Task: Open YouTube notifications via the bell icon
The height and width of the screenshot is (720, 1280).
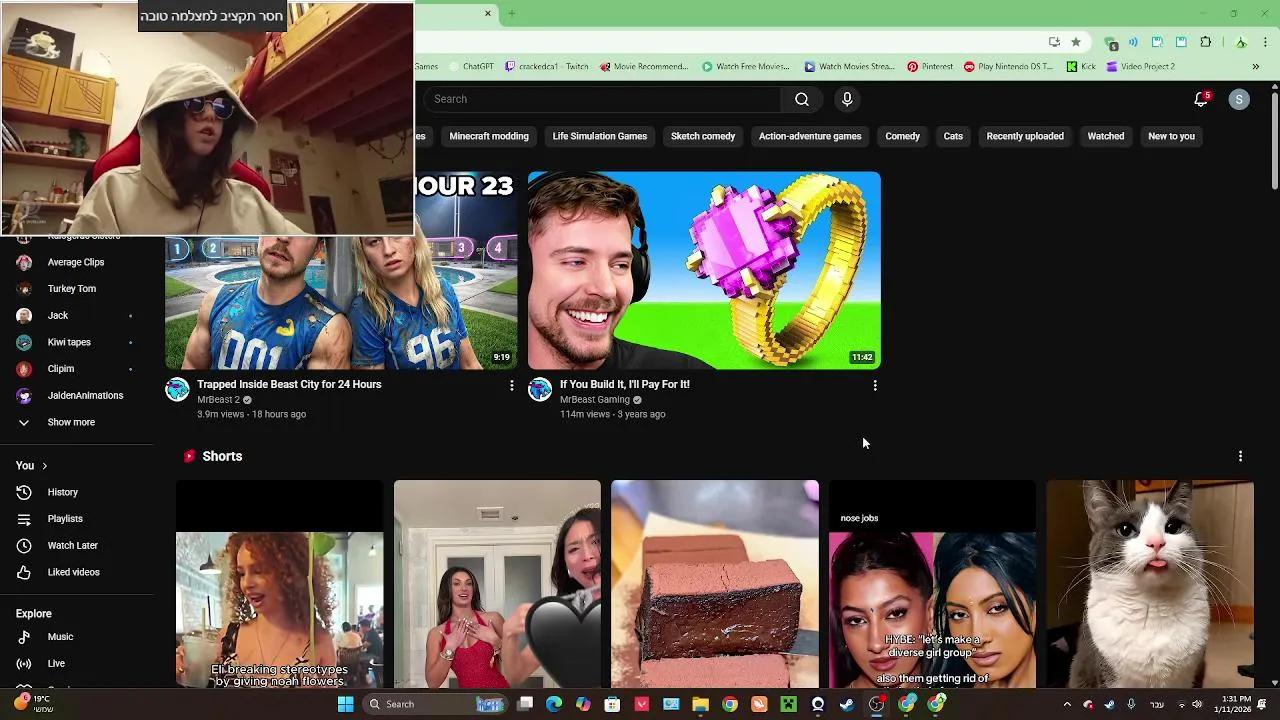Action: pos(1200,99)
